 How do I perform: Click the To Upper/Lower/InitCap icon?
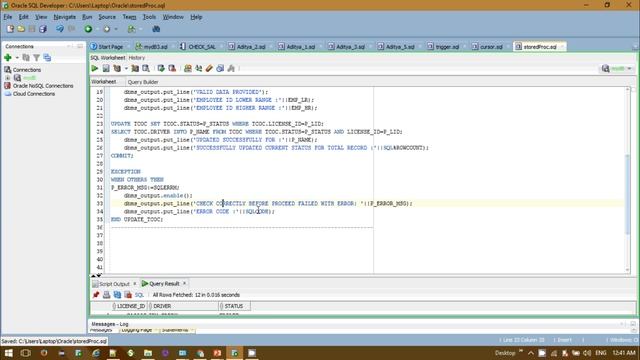click(x=199, y=69)
